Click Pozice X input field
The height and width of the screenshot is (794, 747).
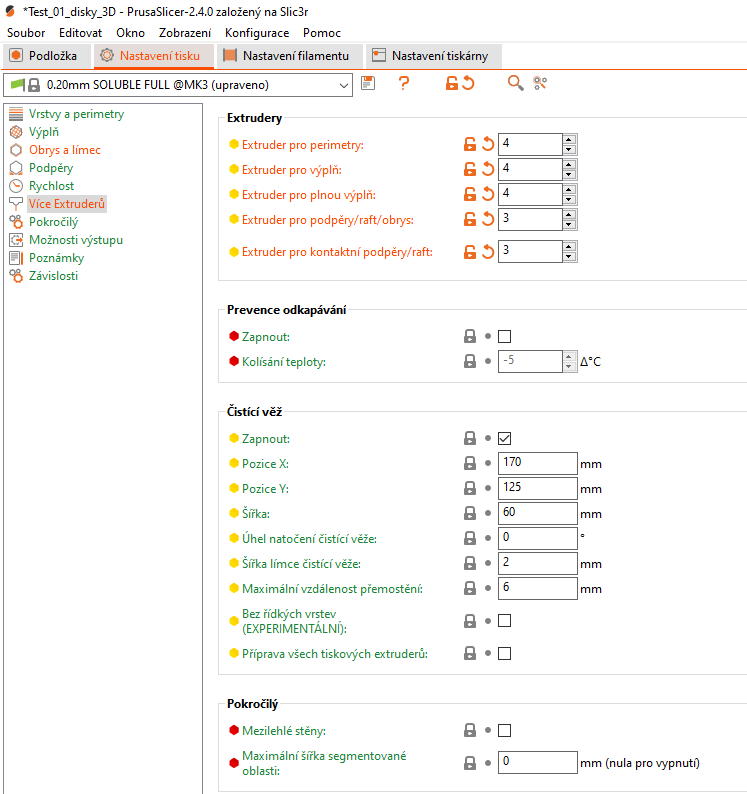click(537, 463)
